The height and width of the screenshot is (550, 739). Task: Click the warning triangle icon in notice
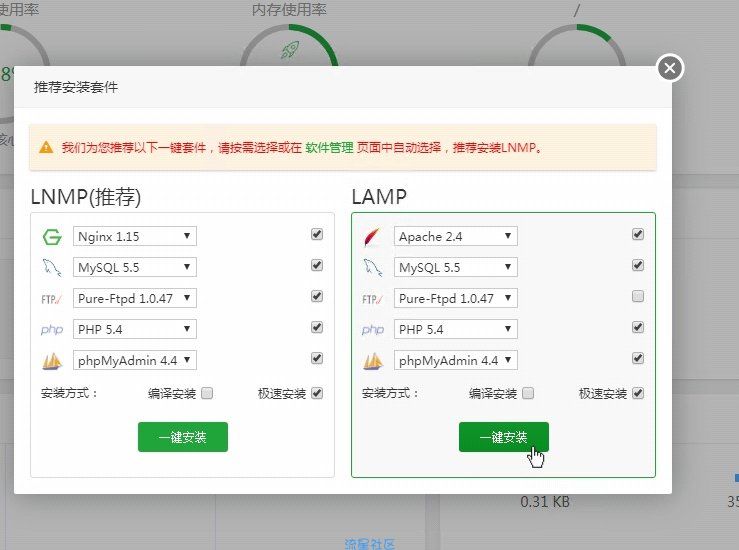pyautogui.click(x=46, y=148)
